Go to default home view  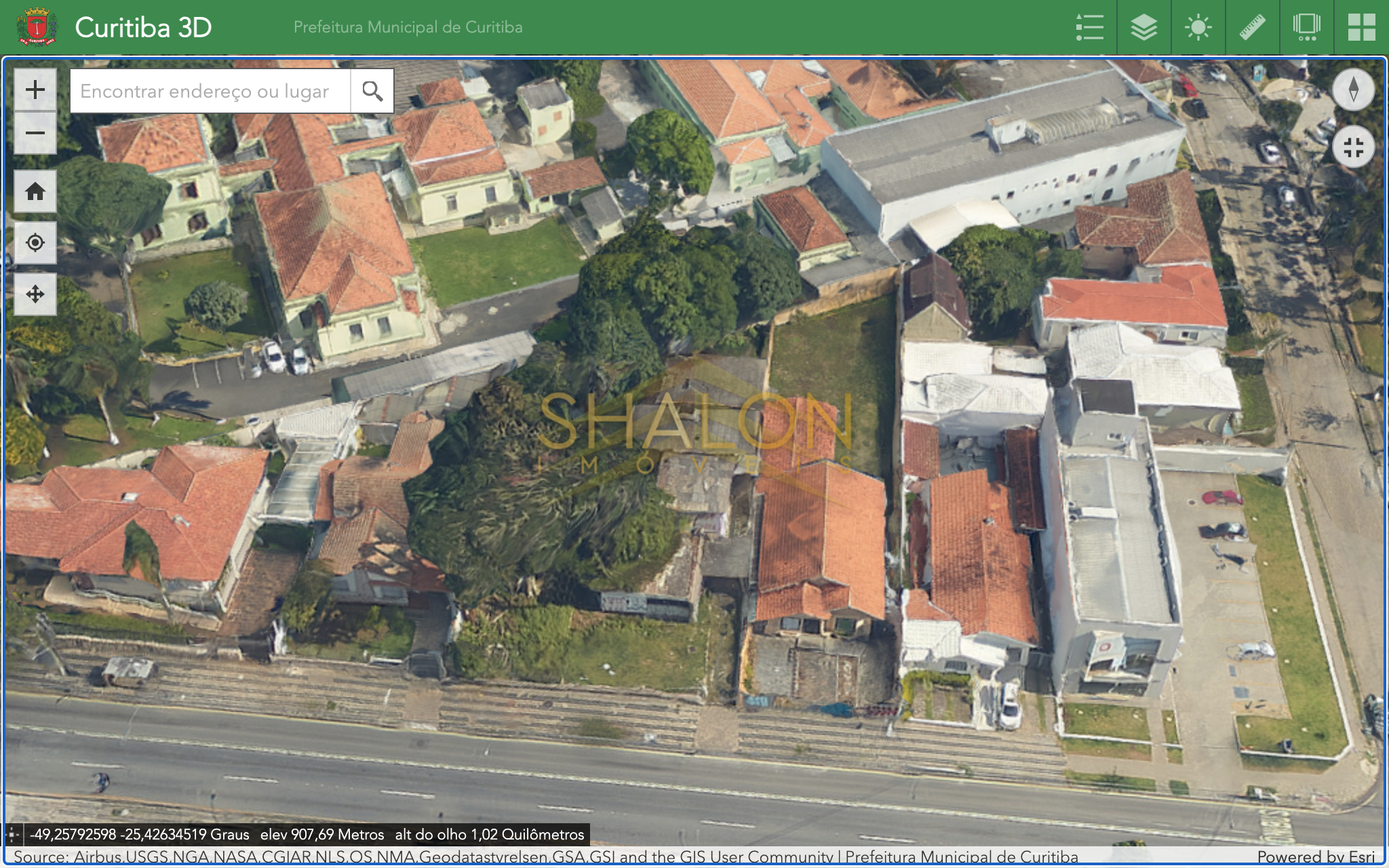[35, 192]
